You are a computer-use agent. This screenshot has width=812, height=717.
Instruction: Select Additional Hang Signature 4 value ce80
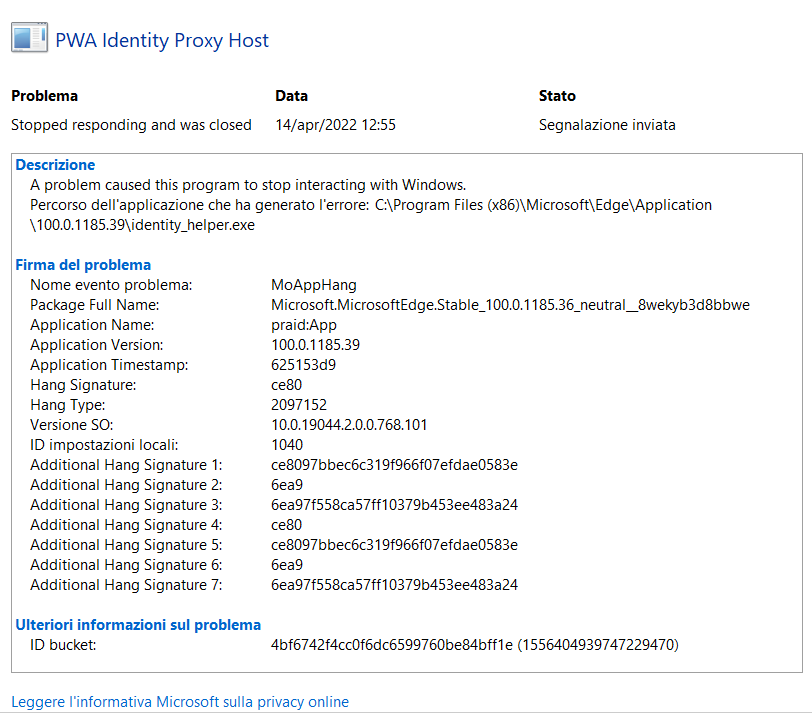pyautogui.click(x=286, y=525)
